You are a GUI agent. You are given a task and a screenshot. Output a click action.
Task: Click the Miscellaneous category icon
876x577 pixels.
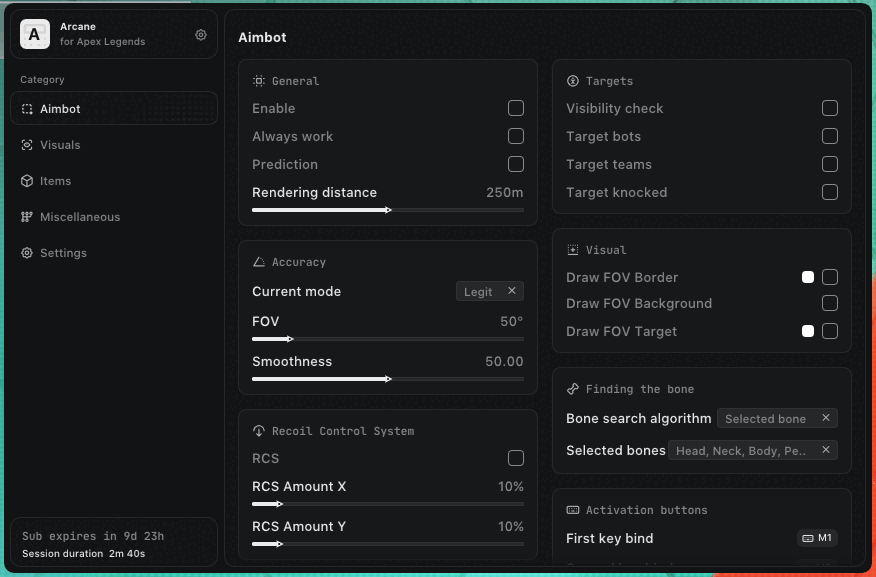[27, 217]
